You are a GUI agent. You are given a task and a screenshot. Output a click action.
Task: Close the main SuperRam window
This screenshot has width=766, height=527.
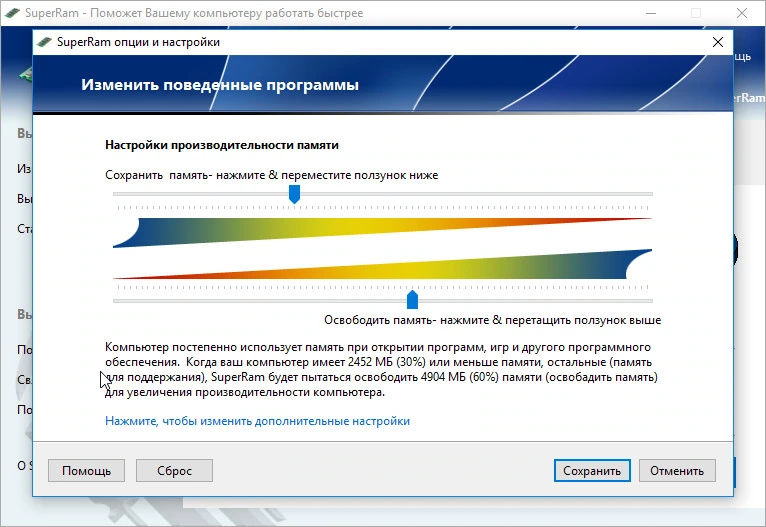pyautogui.click(x=742, y=13)
